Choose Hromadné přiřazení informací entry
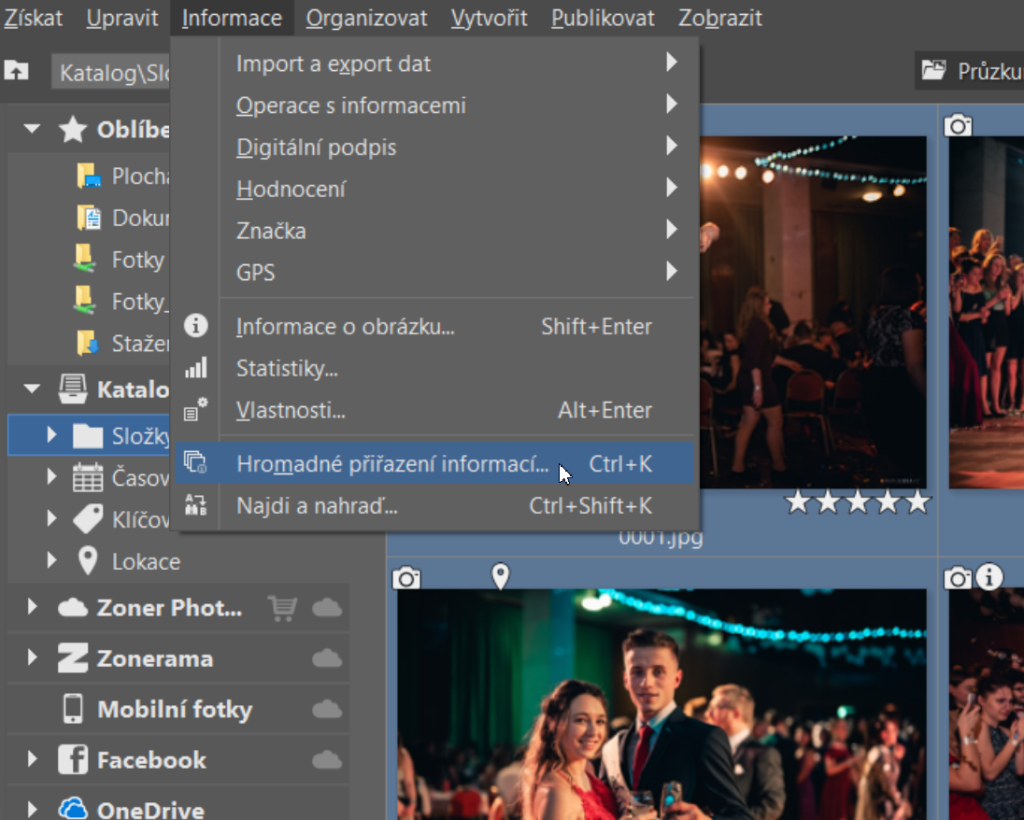The image size is (1024, 820). pos(434,464)
